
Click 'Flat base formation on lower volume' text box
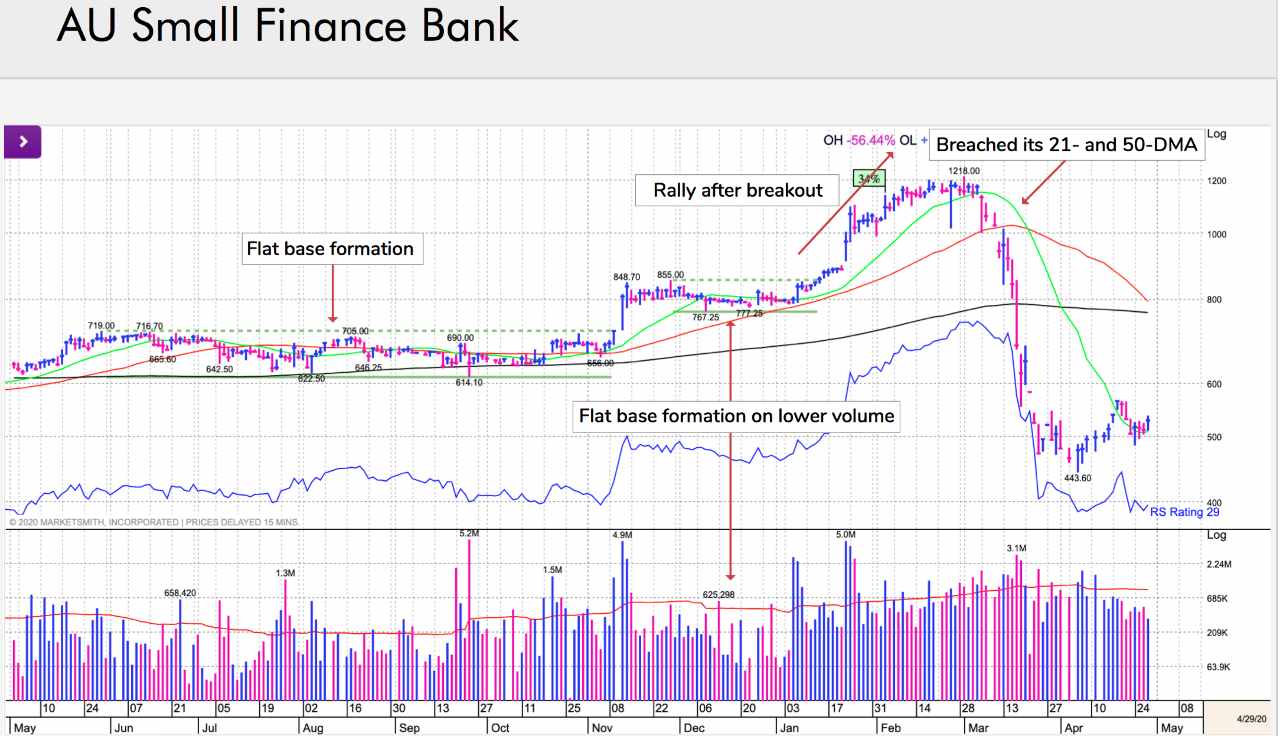point(737,415)
